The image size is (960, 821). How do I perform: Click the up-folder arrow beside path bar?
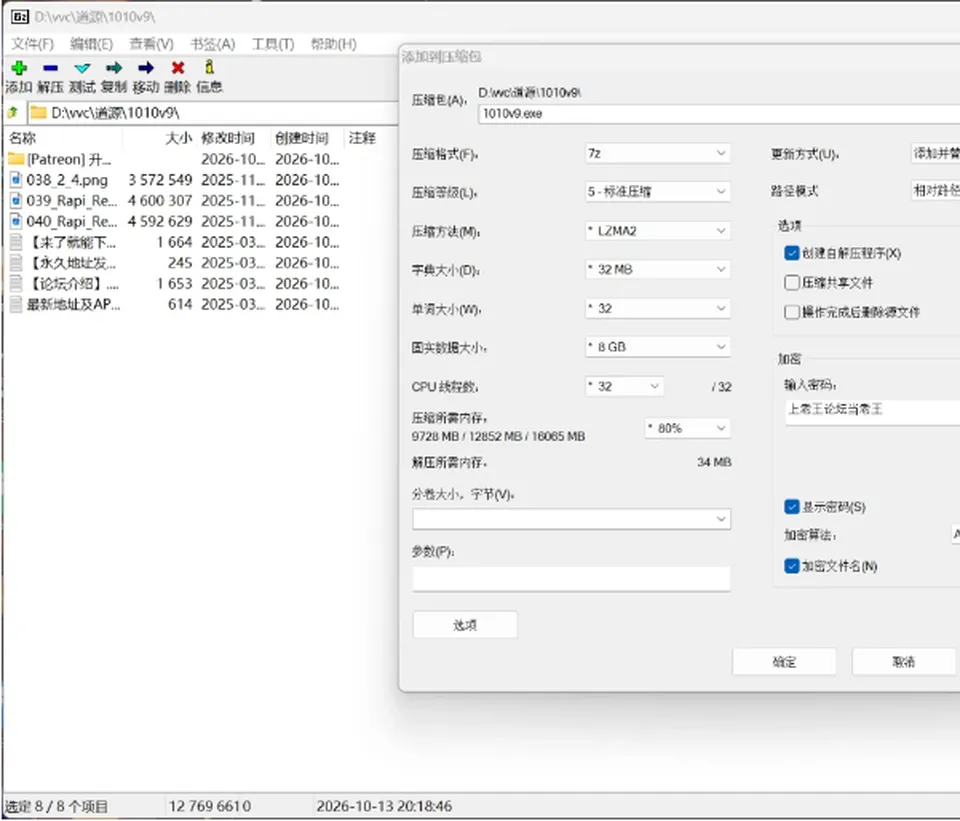(x=13, y=113)
